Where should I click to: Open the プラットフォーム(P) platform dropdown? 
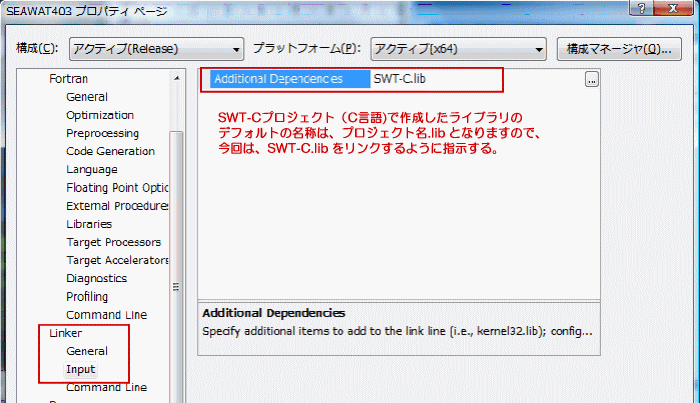pyautogui.click(x=458, y=49)
